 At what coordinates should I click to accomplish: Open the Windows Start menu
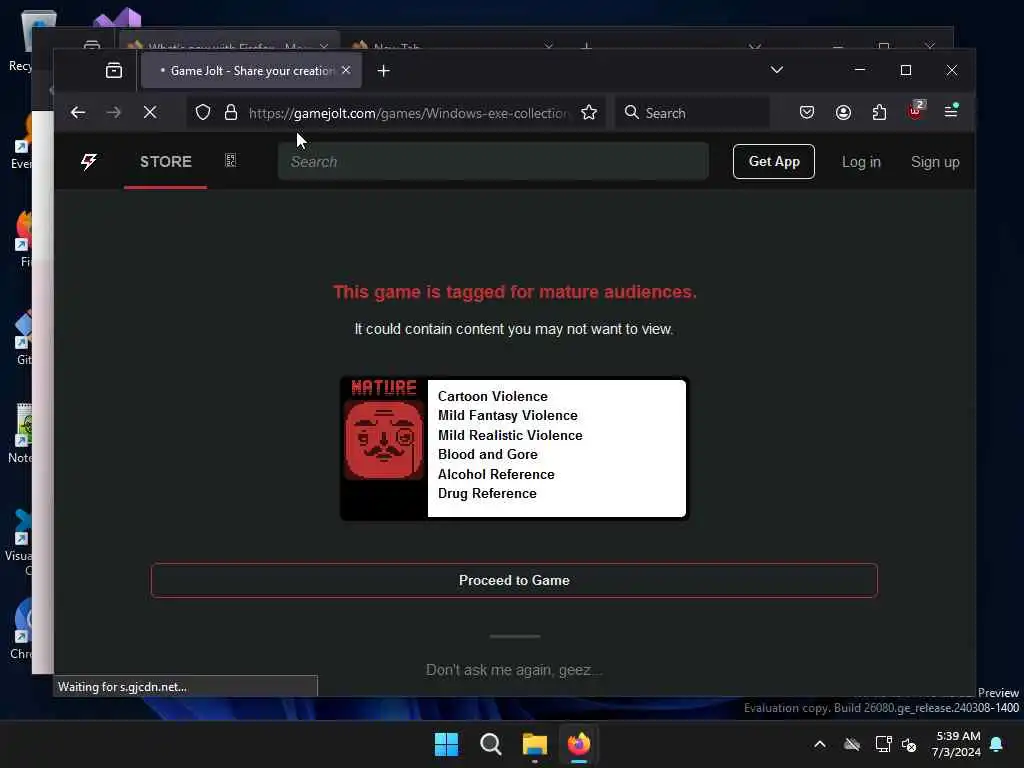447,744
